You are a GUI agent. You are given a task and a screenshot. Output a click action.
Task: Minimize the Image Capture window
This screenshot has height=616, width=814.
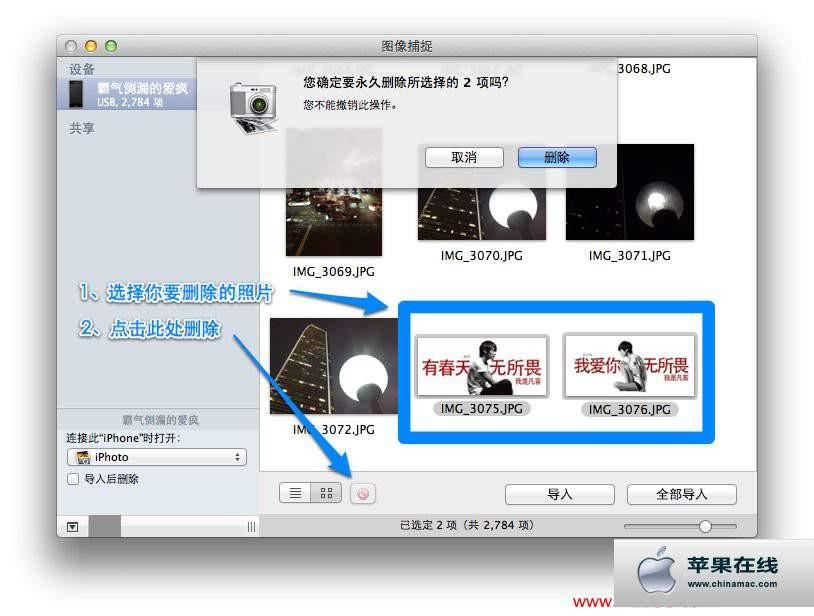tap(91, 46)
